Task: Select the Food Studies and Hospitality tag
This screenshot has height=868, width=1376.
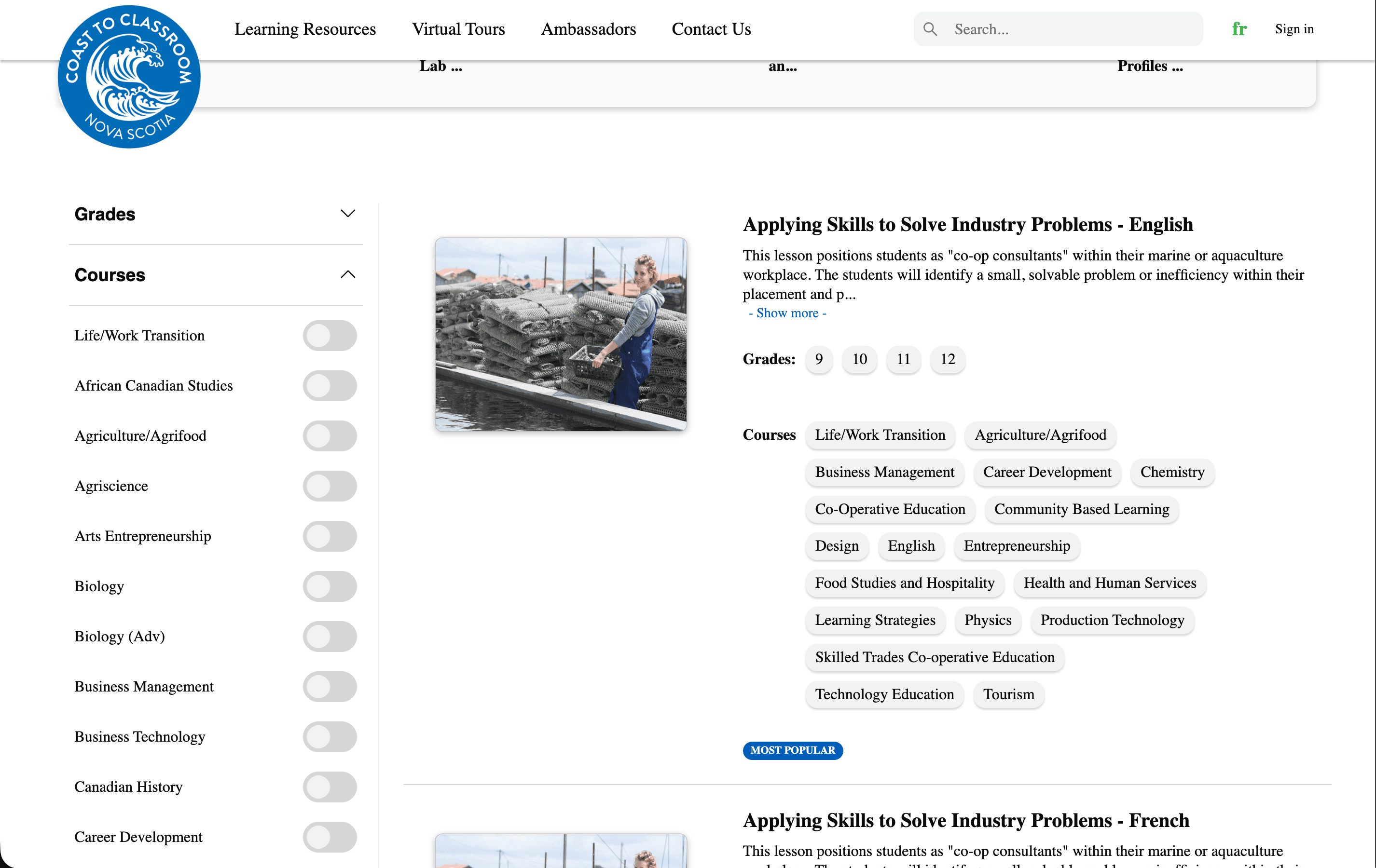Action: pyautogui.click(x=905, y=583)
